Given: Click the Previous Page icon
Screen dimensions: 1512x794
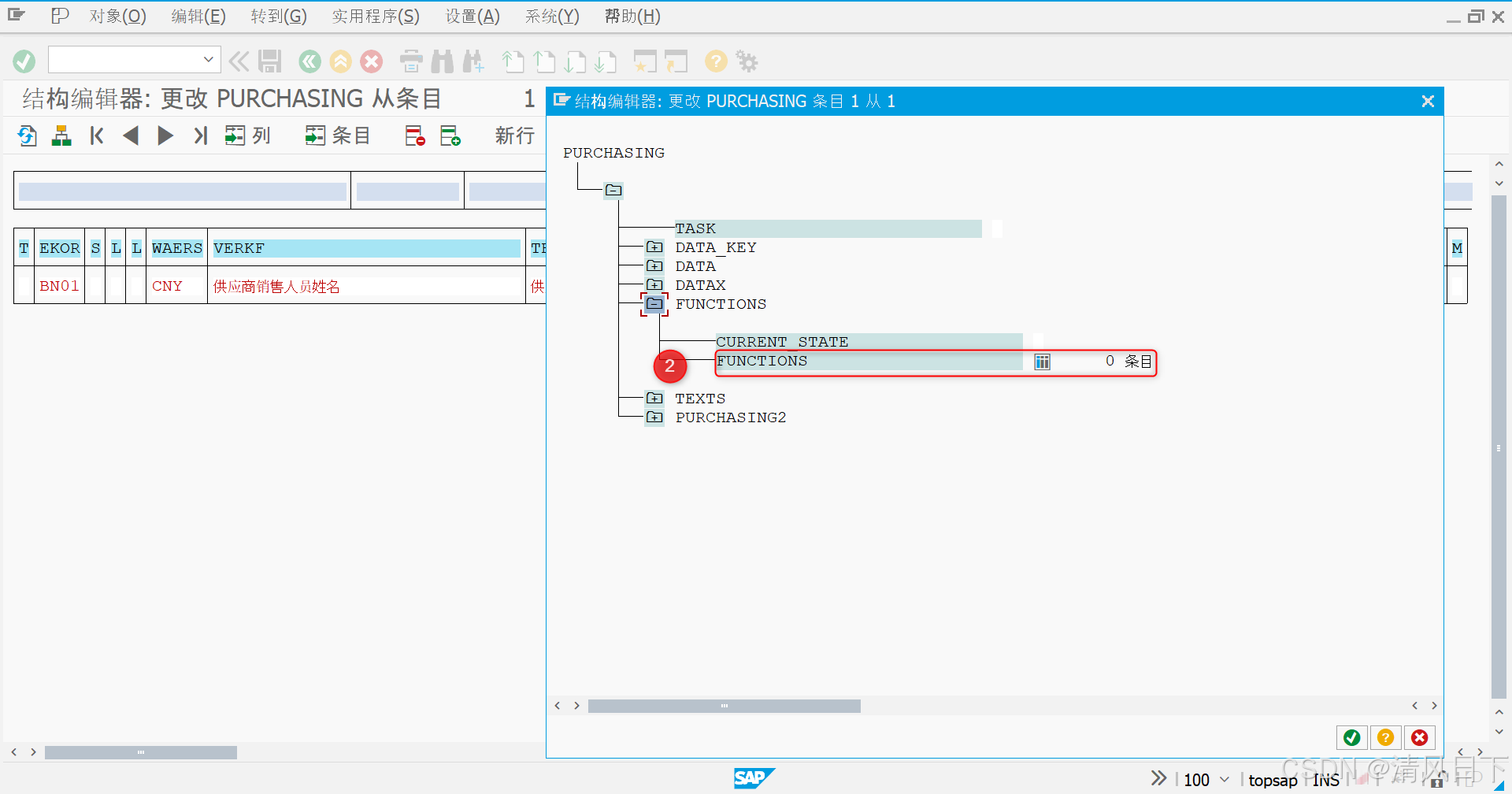Looking at the screenshot, I should click(544, 61).
